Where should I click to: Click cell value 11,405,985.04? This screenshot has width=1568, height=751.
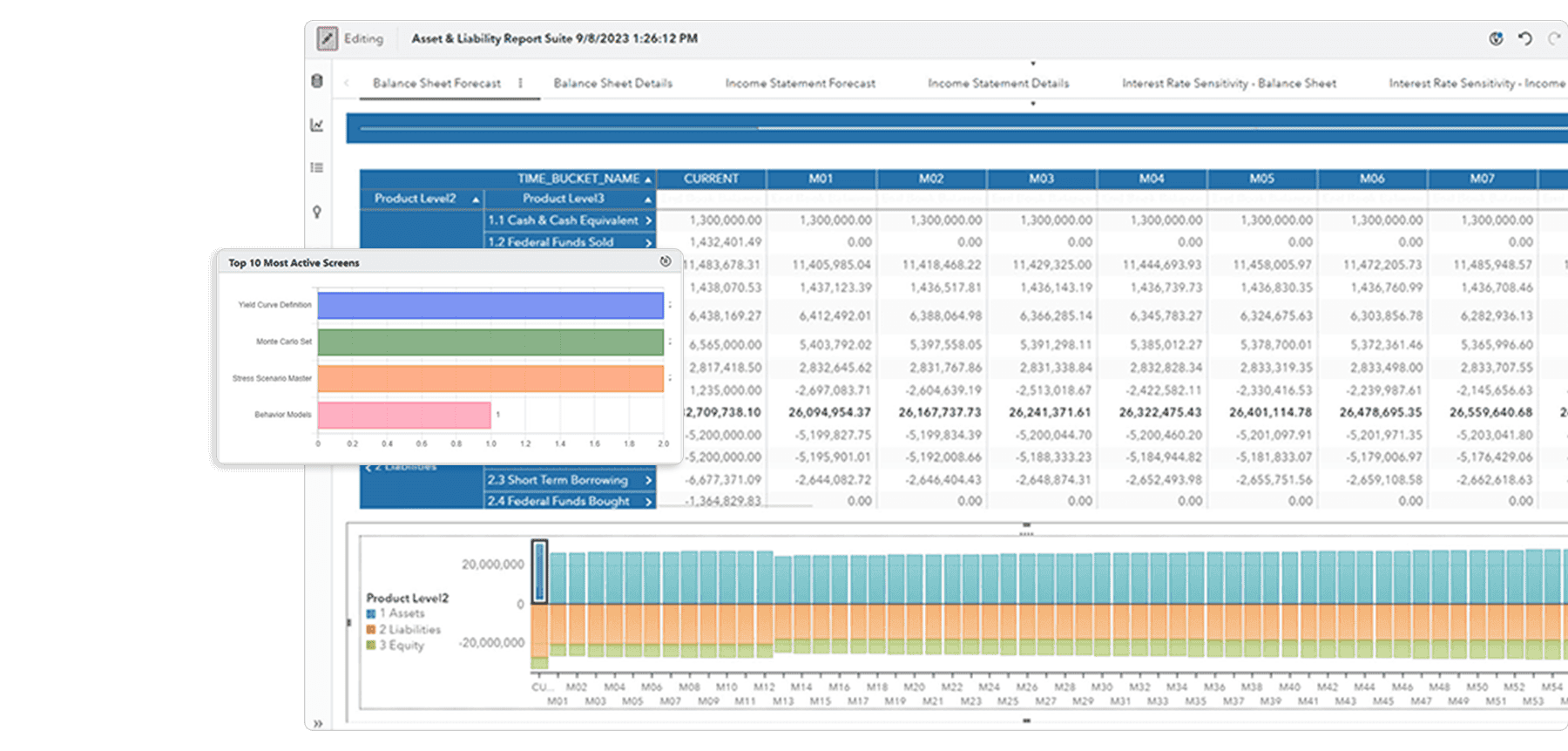pos(831,265)
